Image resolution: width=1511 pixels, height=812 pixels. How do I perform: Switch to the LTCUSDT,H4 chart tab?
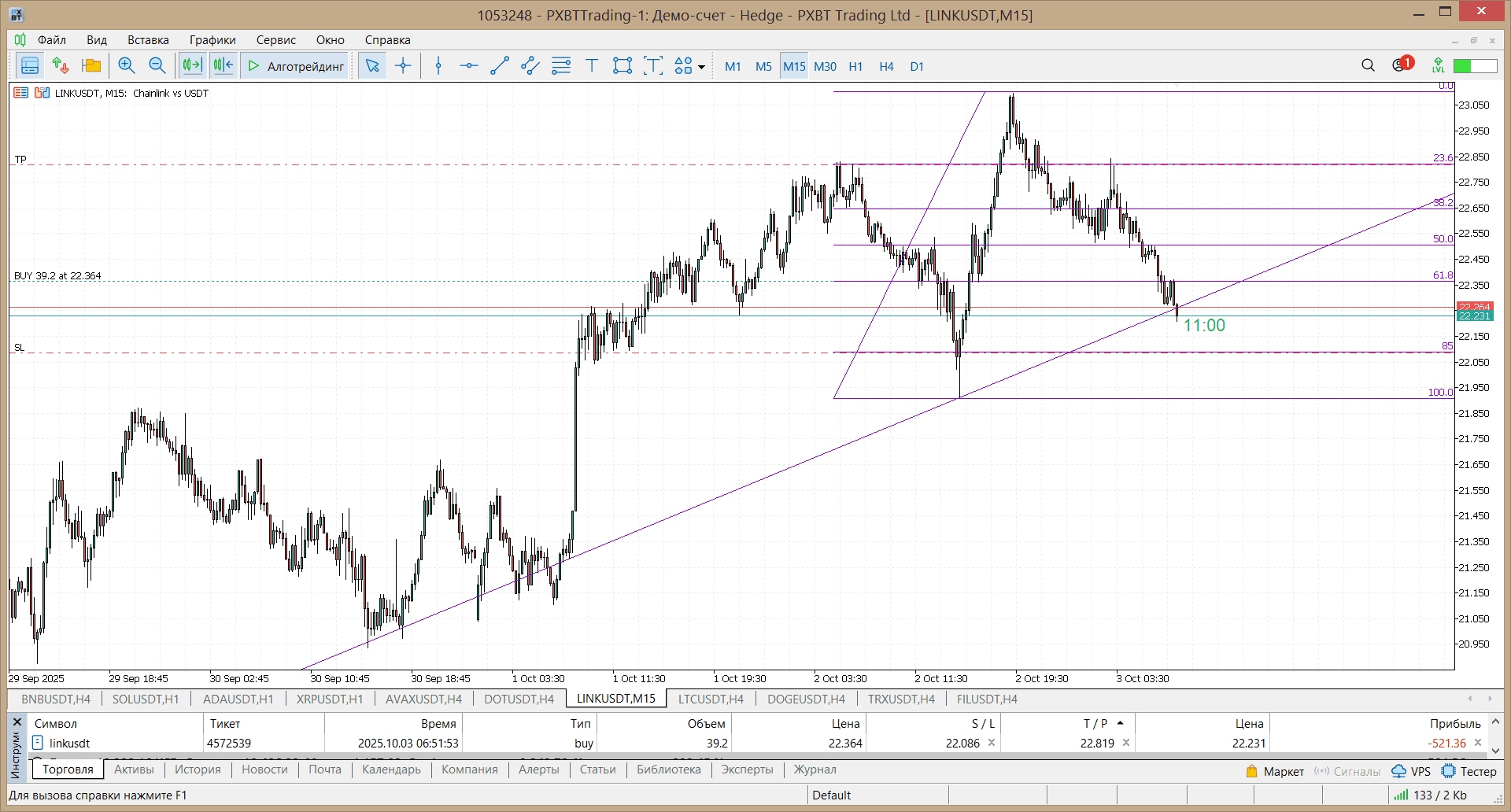coord(710,699)
